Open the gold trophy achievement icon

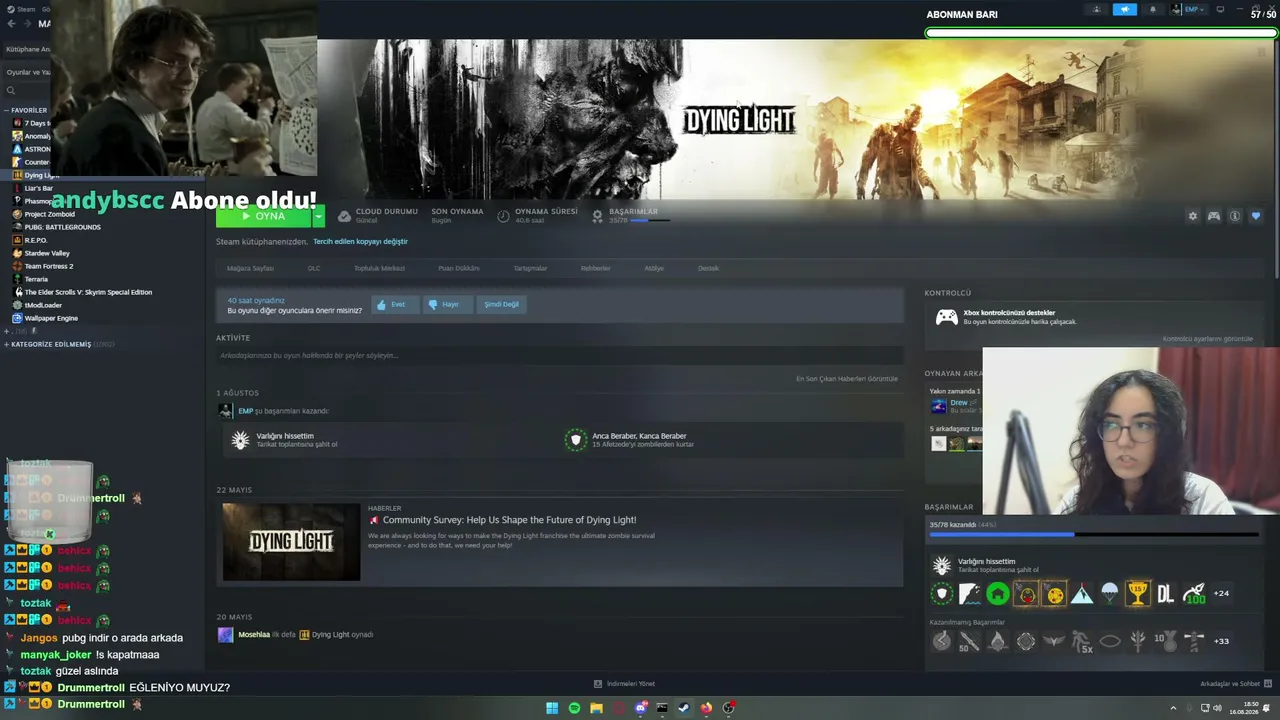pos(1138,594)
